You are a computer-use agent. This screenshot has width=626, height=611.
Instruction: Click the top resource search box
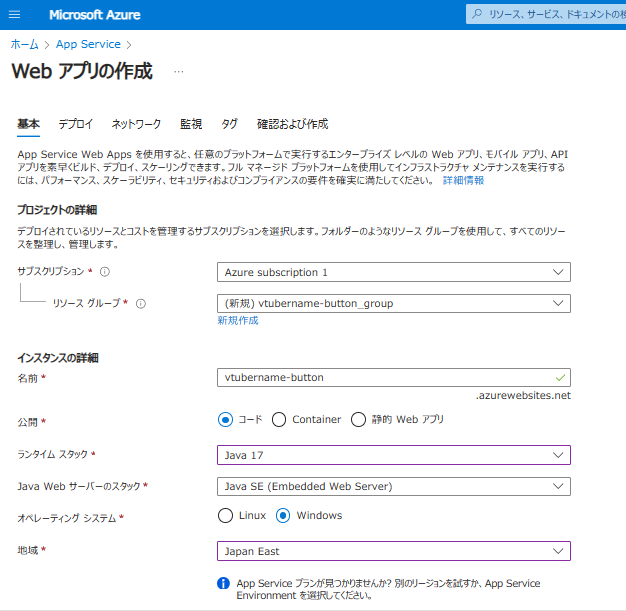coord(546,14)
